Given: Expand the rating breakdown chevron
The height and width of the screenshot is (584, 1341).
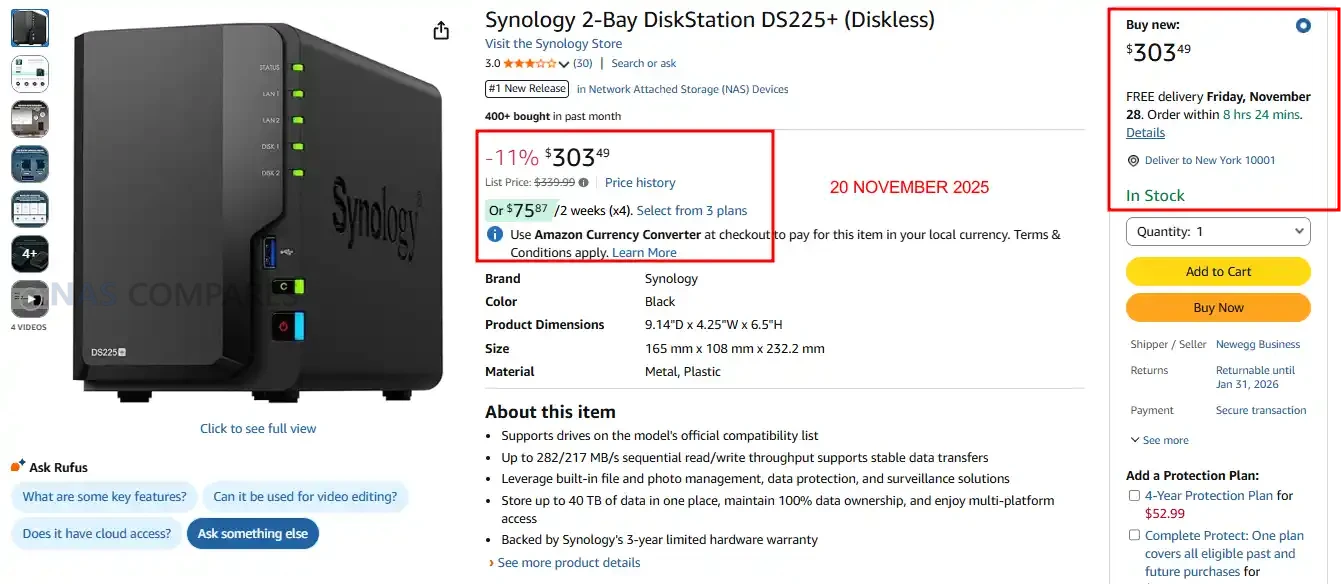Looking at the screenshot, I should pyautogui.click(x=564, y=65).
